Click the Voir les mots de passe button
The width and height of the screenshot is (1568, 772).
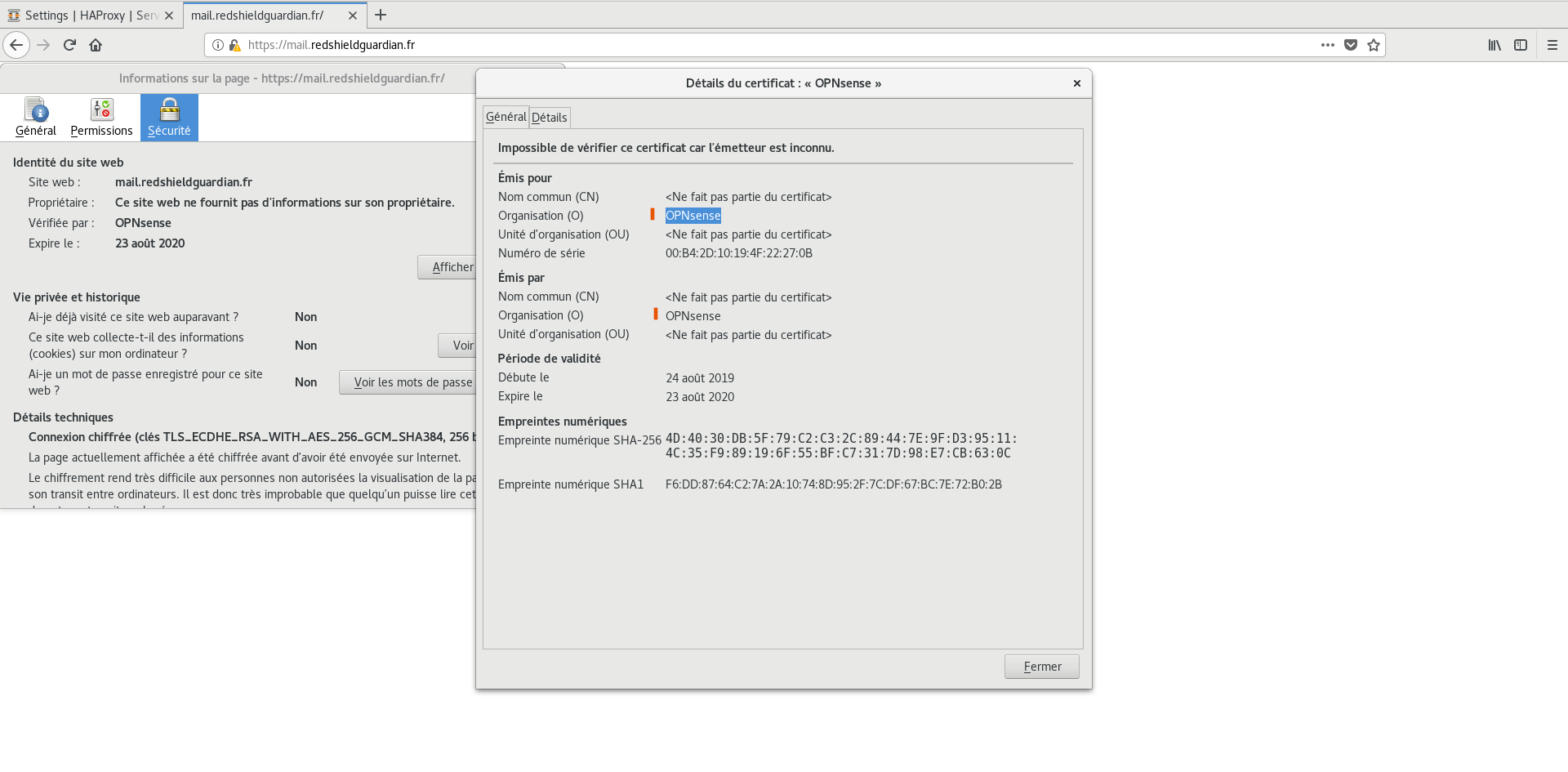(408, 382)
